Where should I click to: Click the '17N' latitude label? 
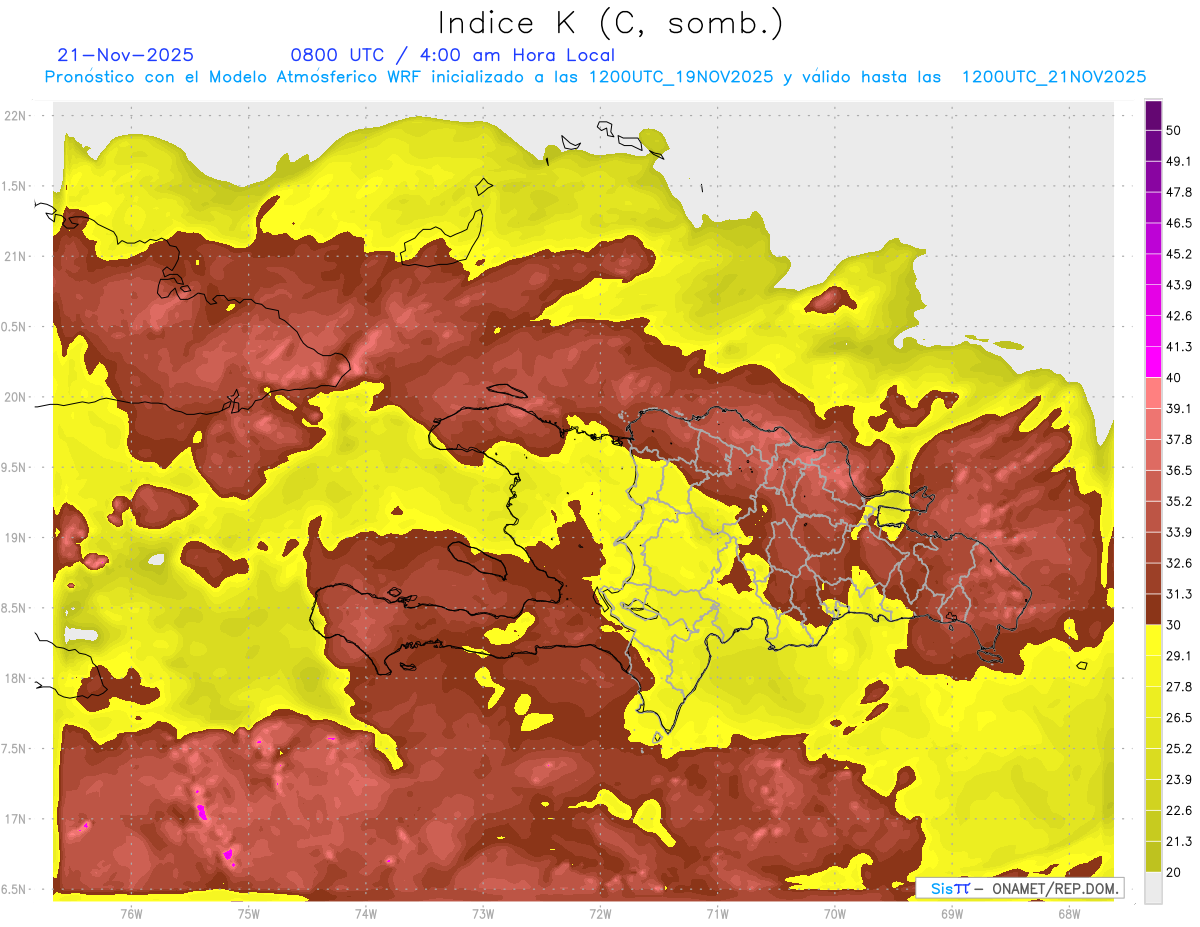pos(17,819)
